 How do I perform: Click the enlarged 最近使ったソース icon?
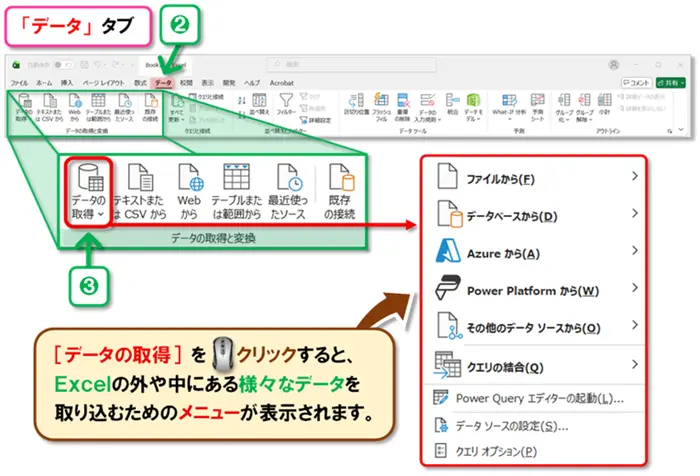289,177
